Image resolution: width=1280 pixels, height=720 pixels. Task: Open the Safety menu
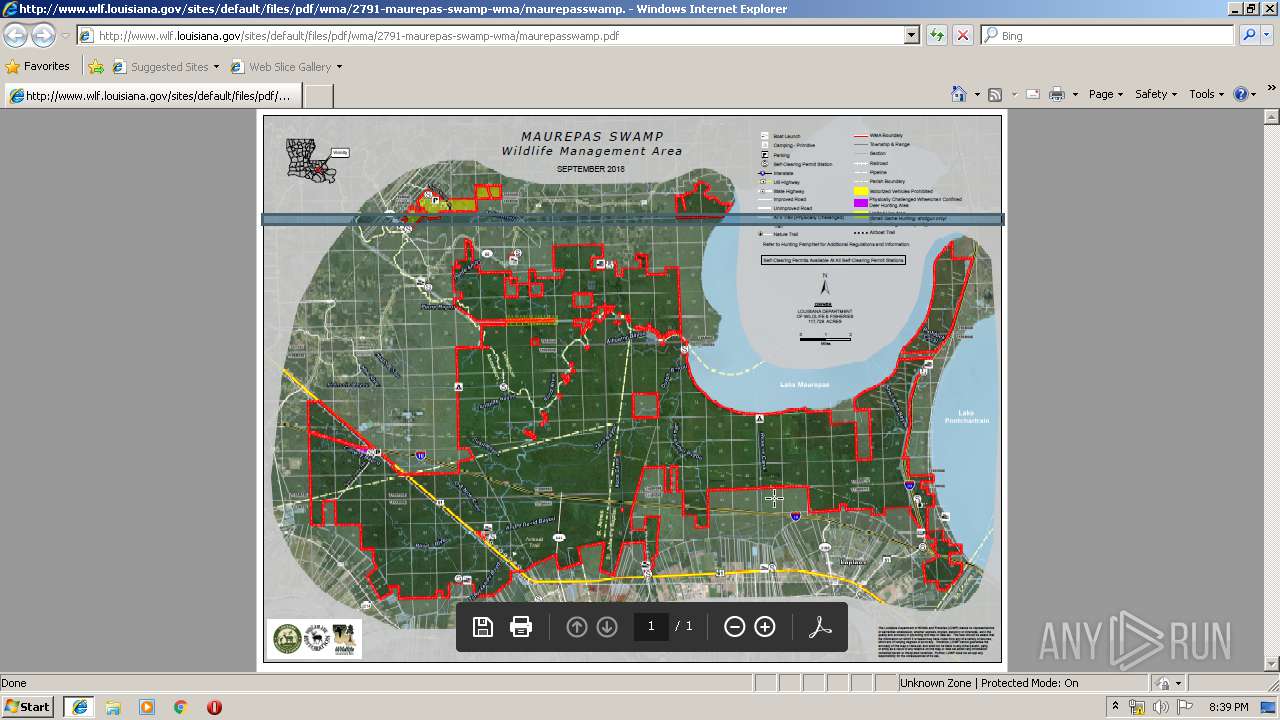(x=1157, y=94)
